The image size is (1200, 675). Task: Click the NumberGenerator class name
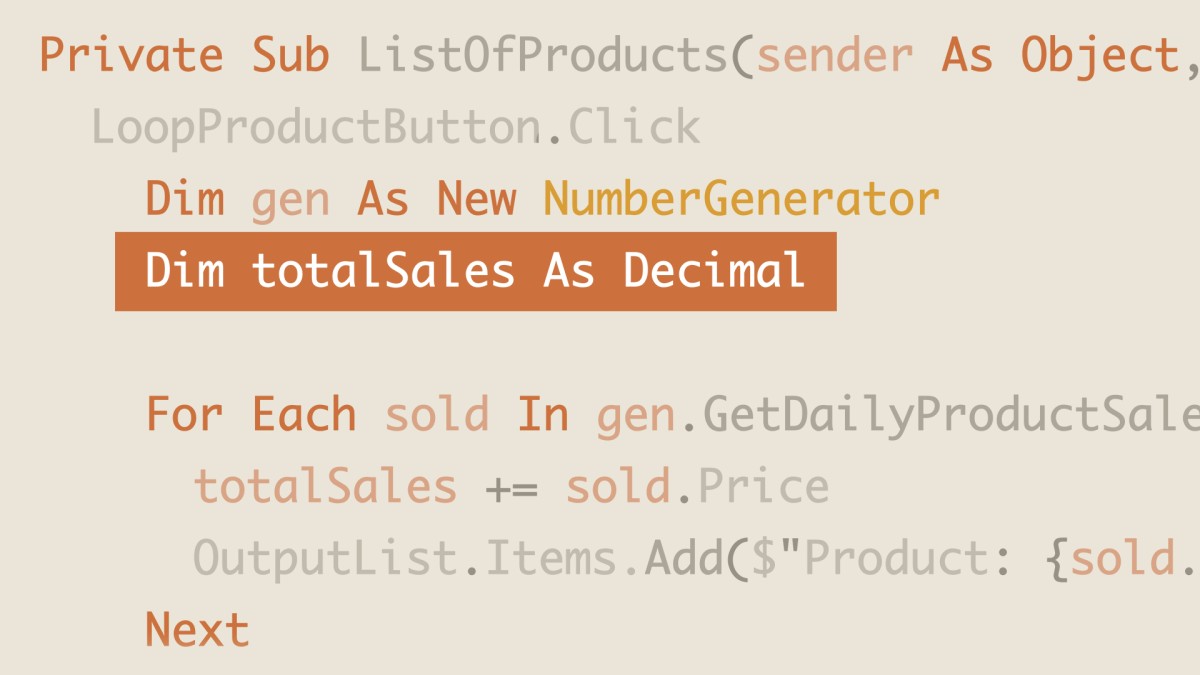[741, 199]
